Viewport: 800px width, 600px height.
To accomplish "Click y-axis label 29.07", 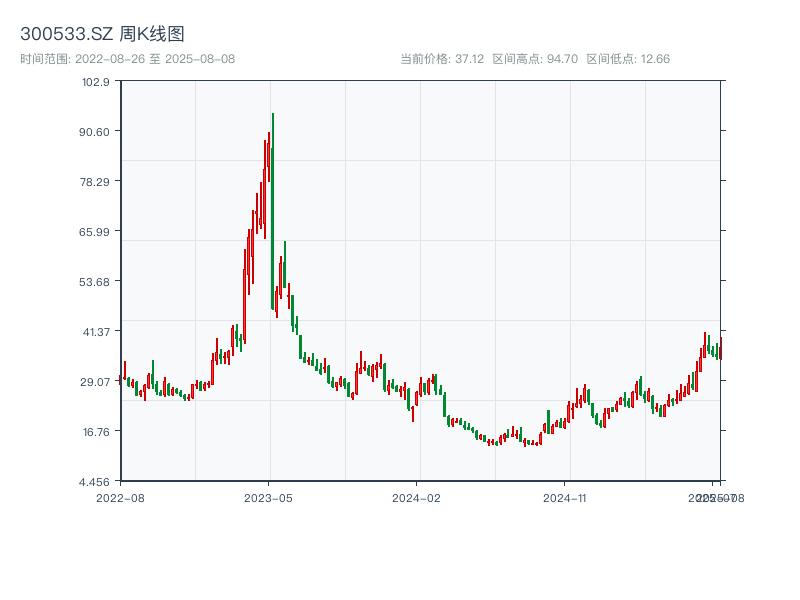I will point(94,382).
